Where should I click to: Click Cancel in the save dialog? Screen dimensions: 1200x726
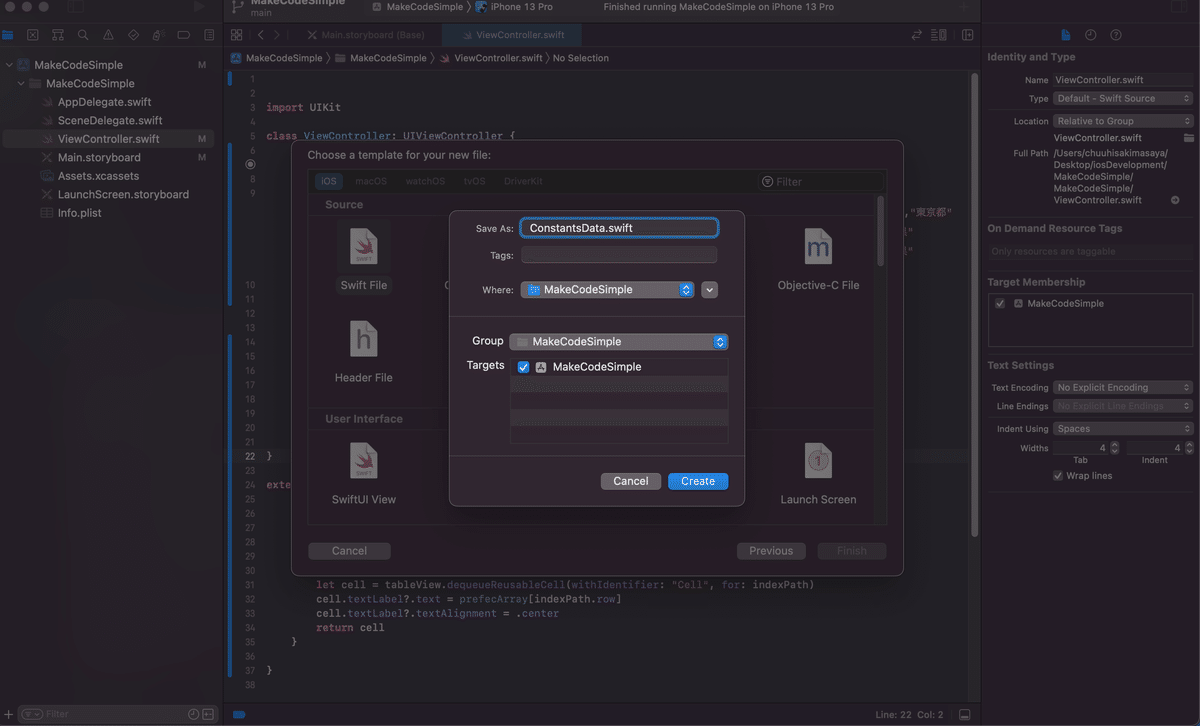(x=631, y=481)
